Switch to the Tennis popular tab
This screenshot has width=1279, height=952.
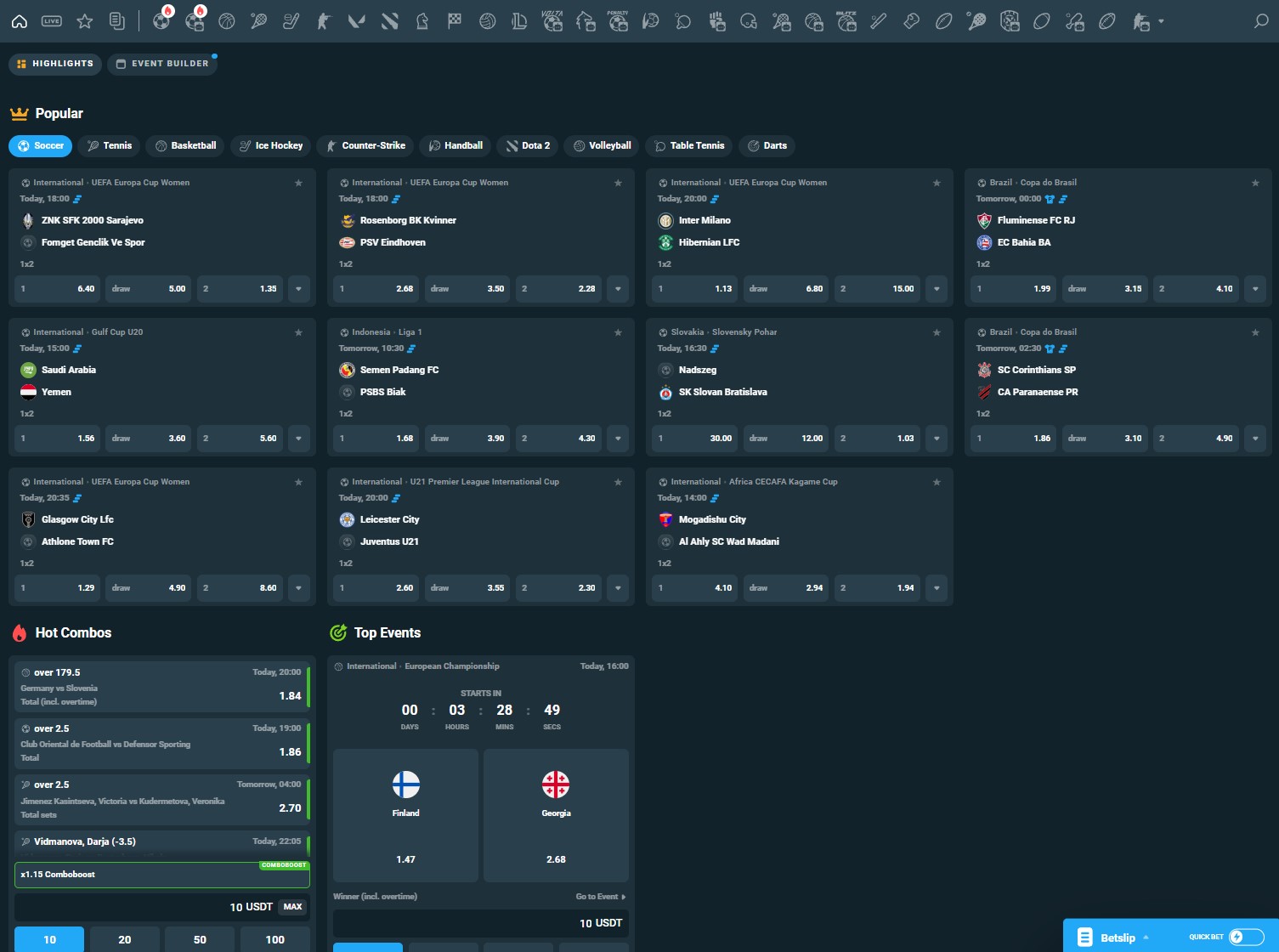pyautogui.click(x=110, y=145)
